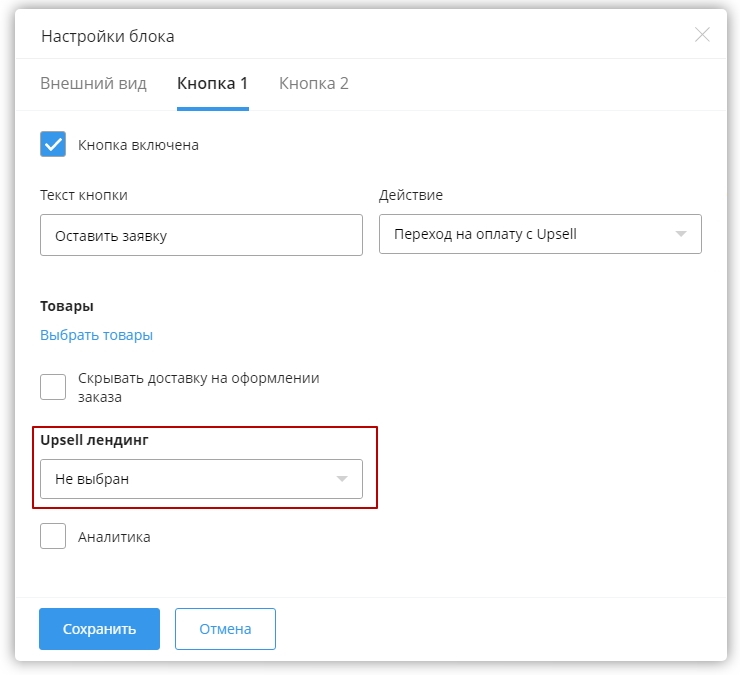Uncheck the Кнопка включена checkbox

[53, 144]
